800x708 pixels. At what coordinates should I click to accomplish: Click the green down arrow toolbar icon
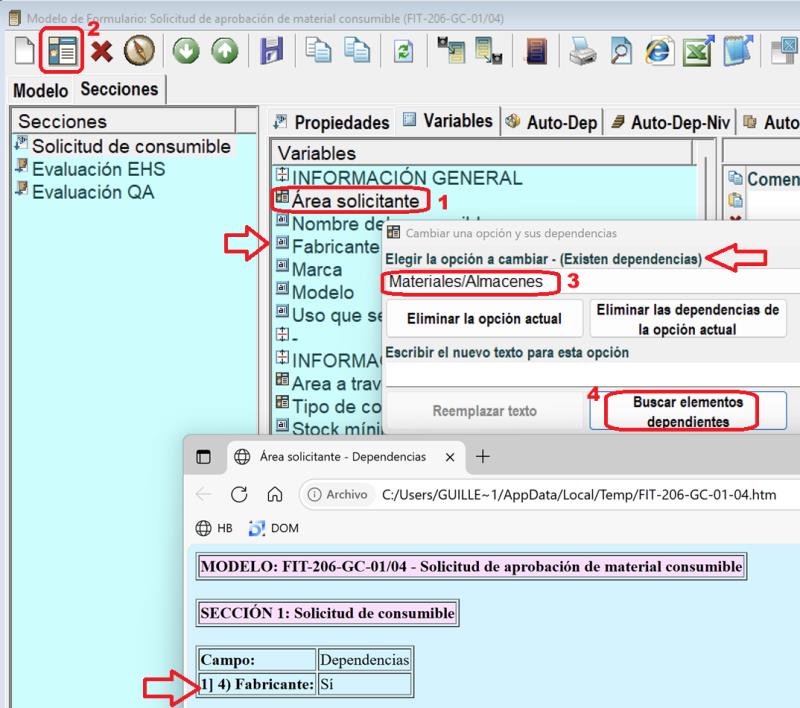184,52
